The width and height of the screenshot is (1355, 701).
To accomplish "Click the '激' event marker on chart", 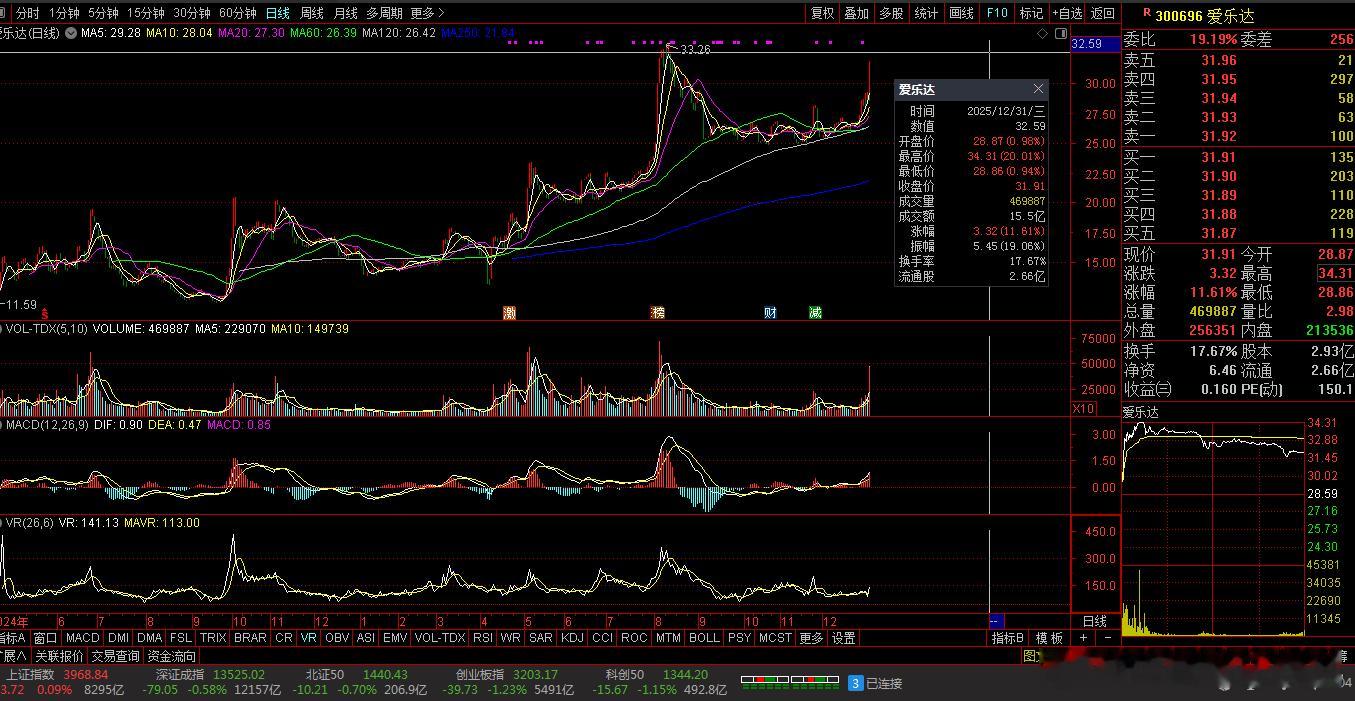I will click(x=509, y=313).
